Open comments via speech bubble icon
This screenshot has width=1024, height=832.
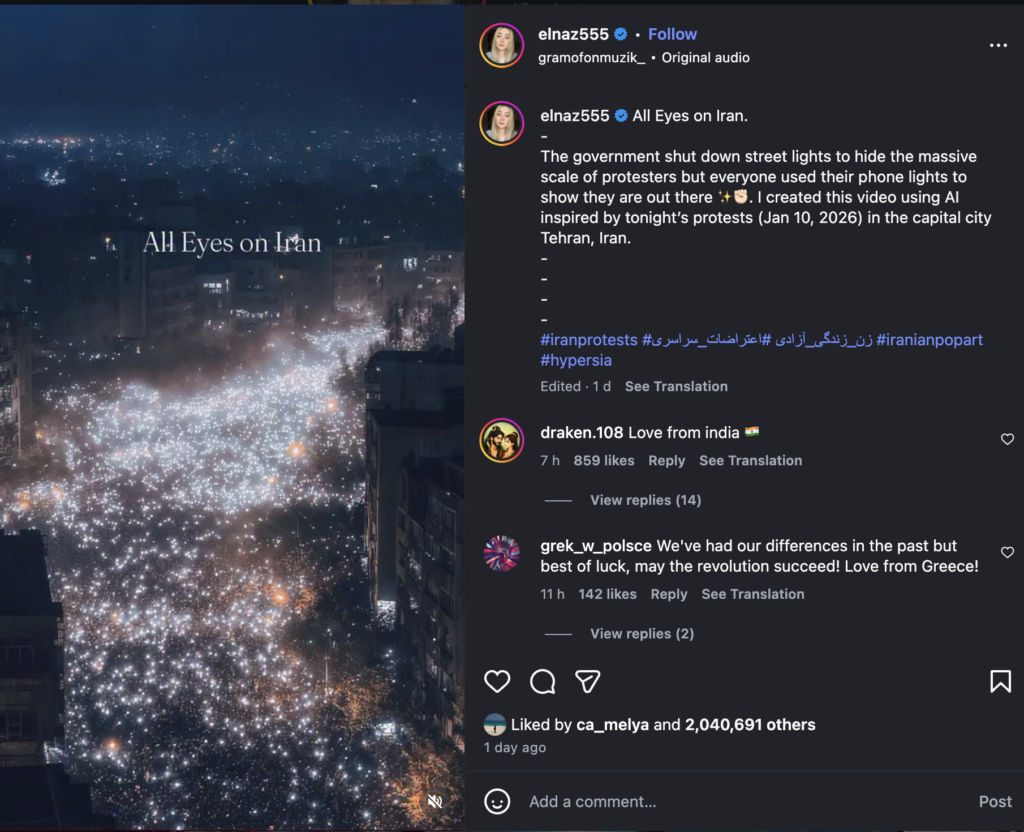tap(542, 682)
